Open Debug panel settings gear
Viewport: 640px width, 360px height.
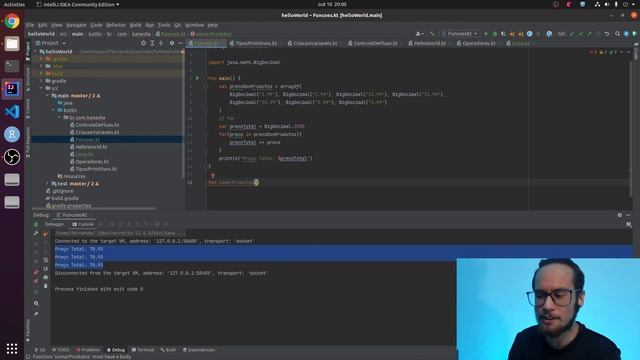[620, 215]
